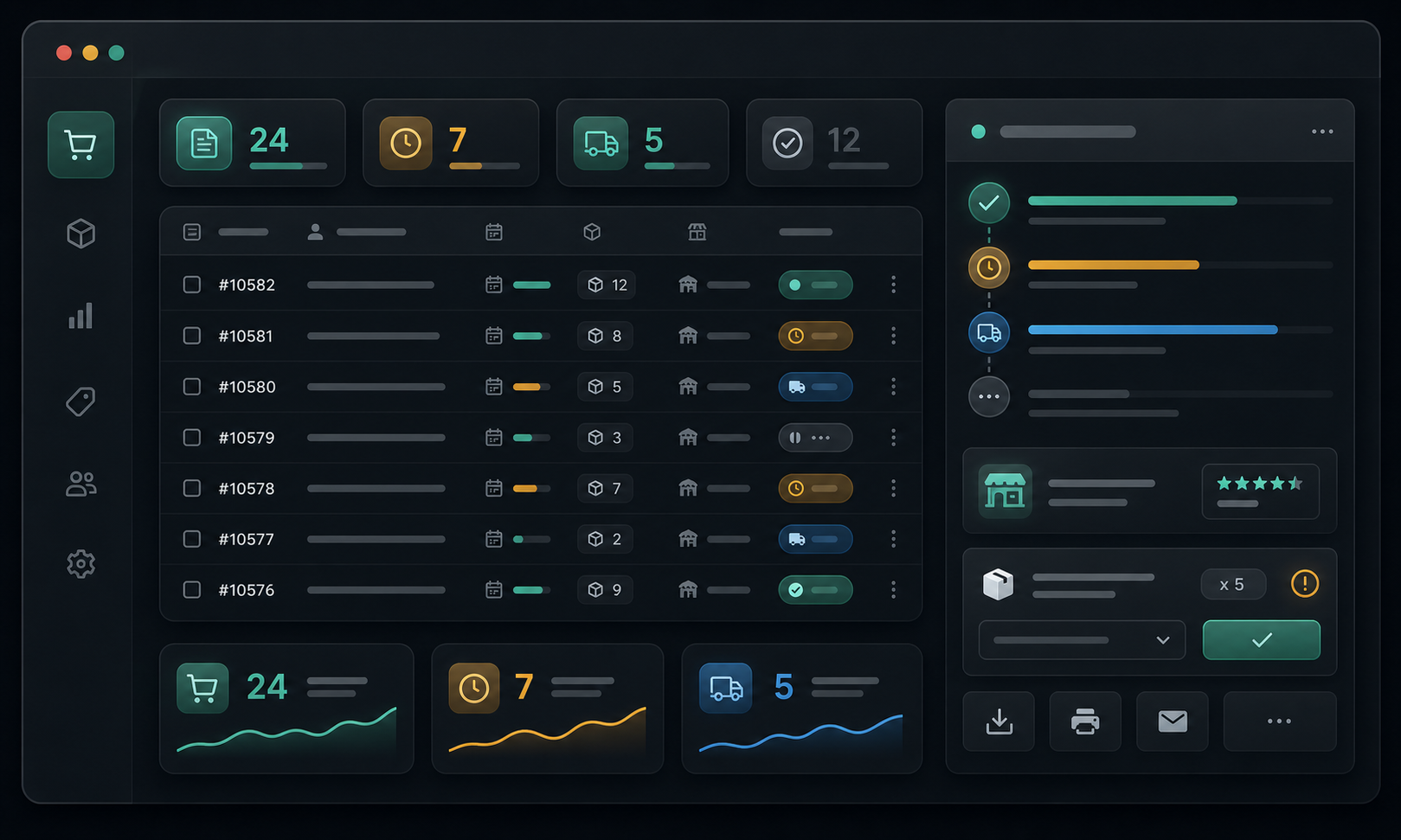Open the products box icon in sidebar
1401x840 pixels.
point(80,234)
